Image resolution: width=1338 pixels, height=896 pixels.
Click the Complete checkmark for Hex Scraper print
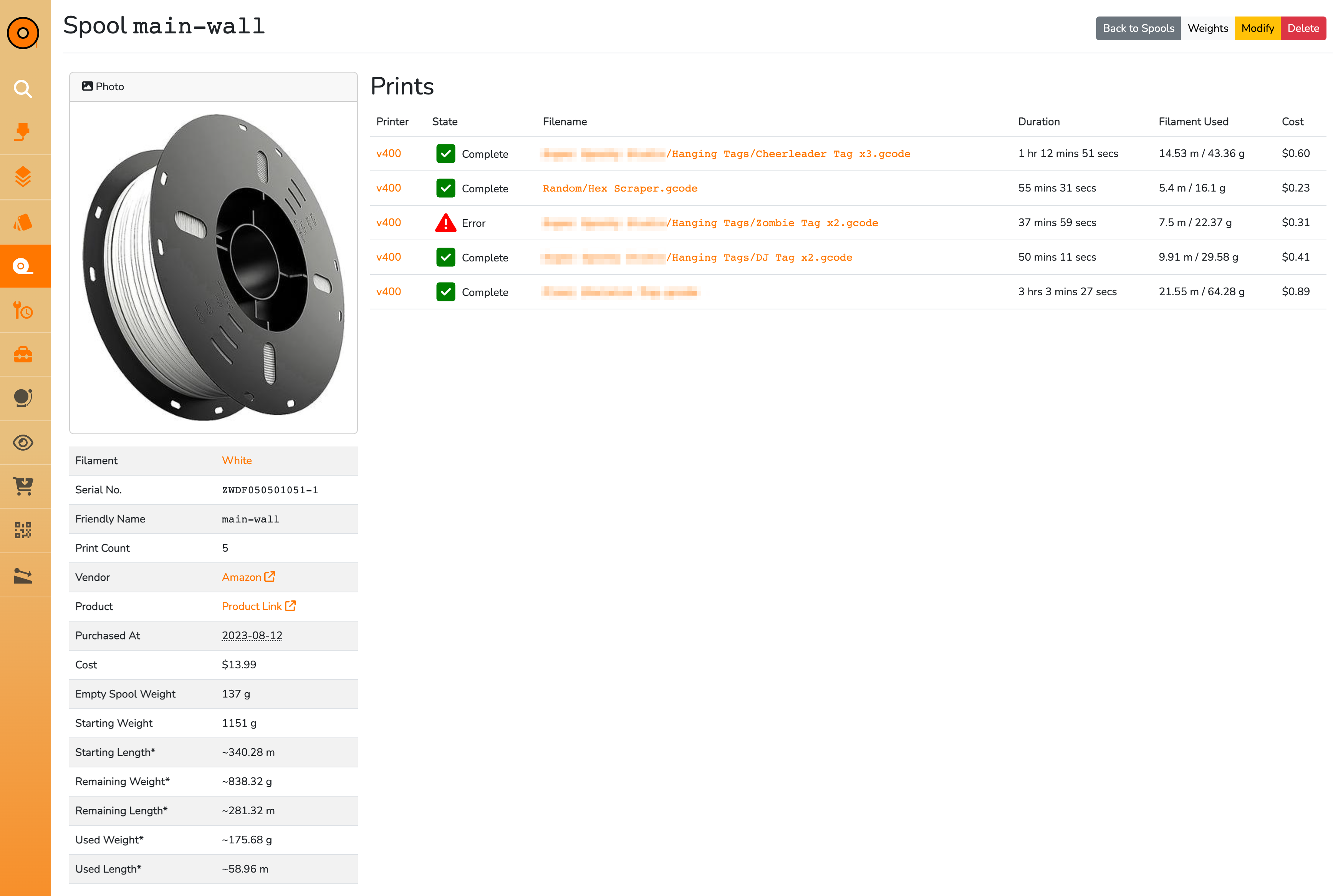pos(445,188)
